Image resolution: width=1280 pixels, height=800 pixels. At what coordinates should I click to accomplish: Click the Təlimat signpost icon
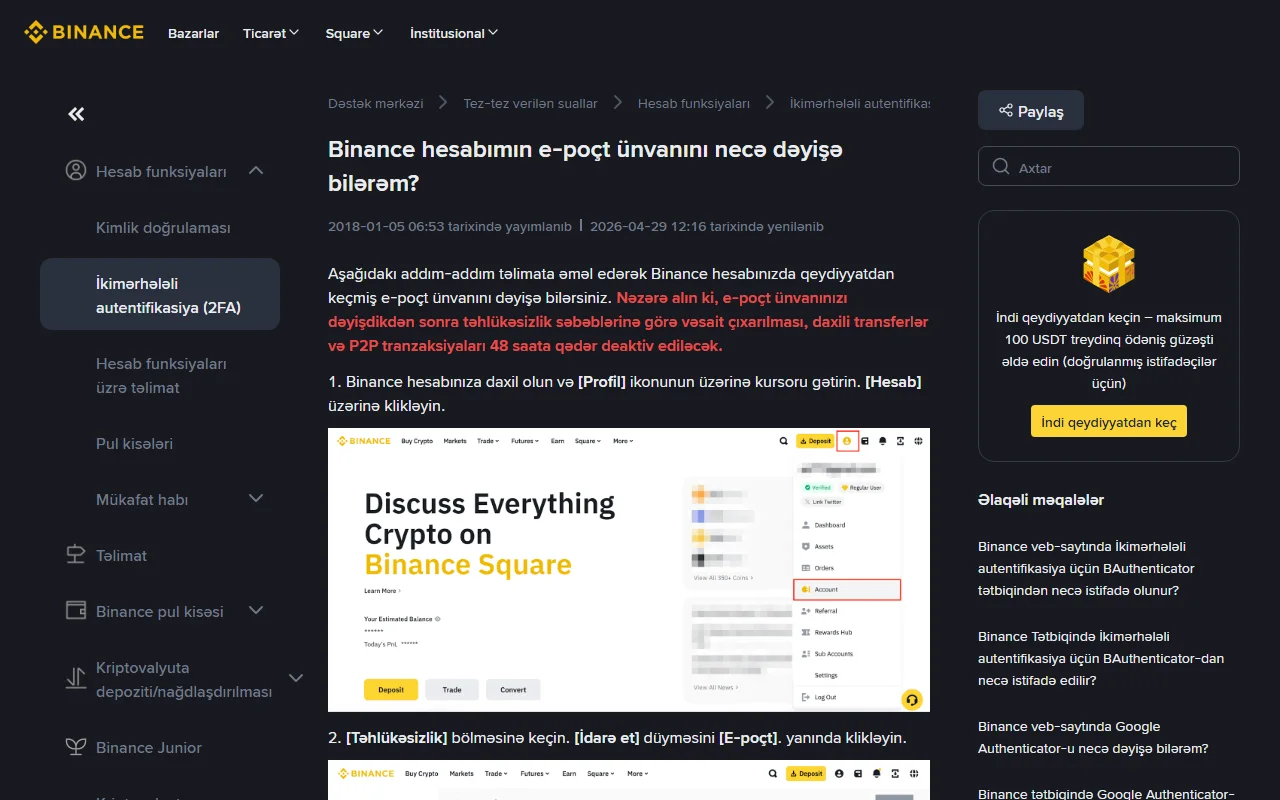coord(76,555)
